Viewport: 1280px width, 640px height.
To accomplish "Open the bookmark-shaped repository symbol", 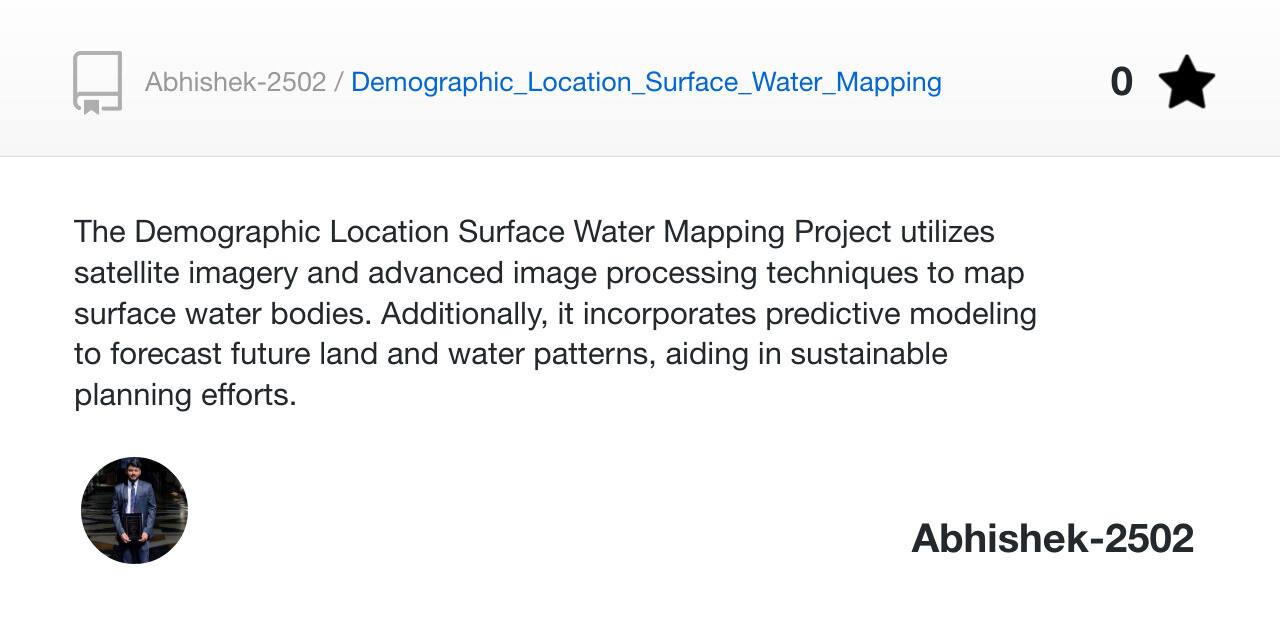I will point(97,81).
